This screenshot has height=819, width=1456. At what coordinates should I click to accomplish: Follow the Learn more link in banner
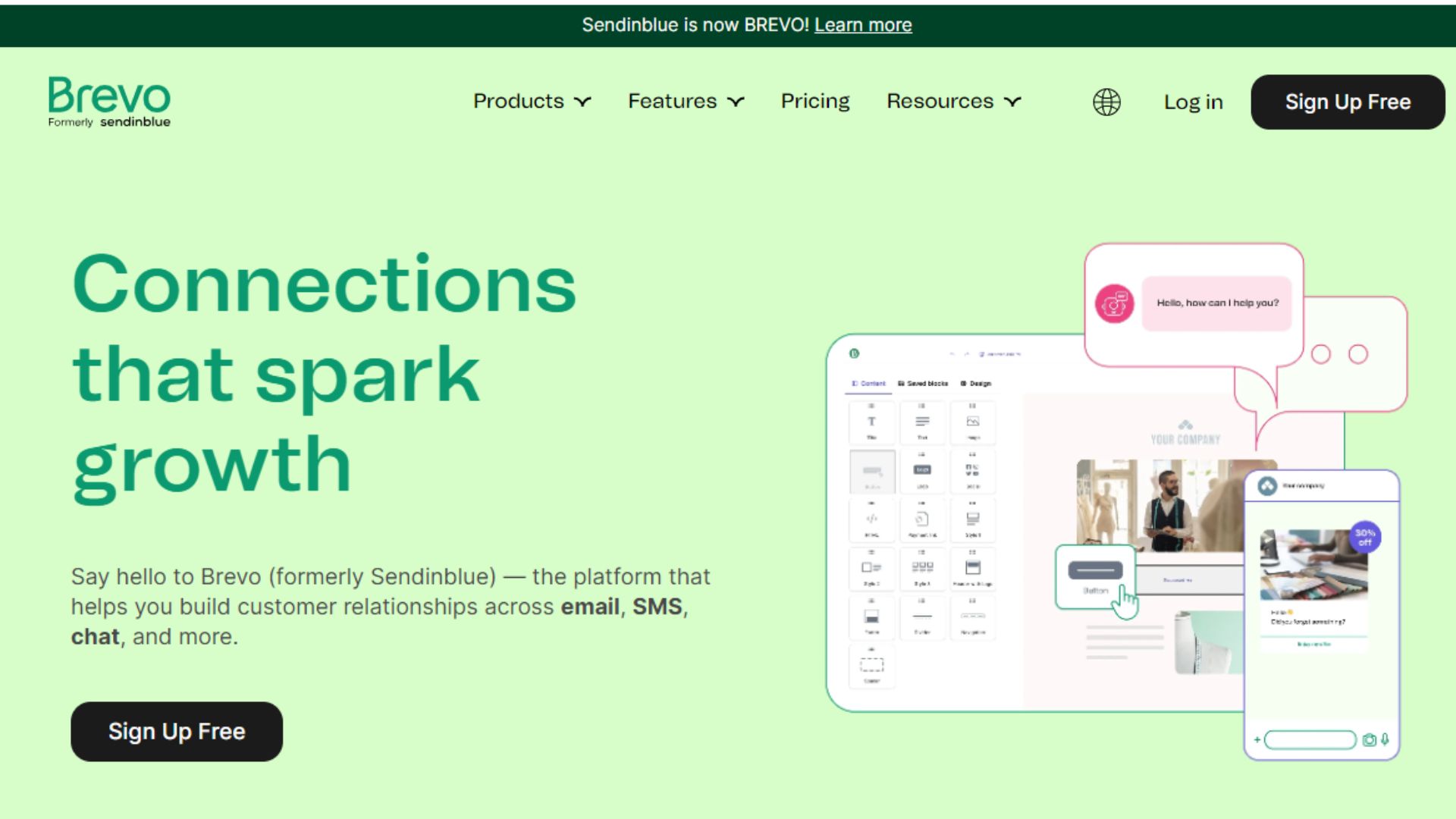click(x=863, y=25)
